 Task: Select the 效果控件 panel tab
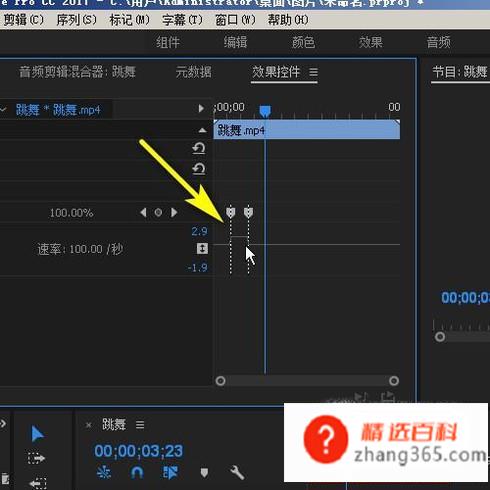click(276, 72)
